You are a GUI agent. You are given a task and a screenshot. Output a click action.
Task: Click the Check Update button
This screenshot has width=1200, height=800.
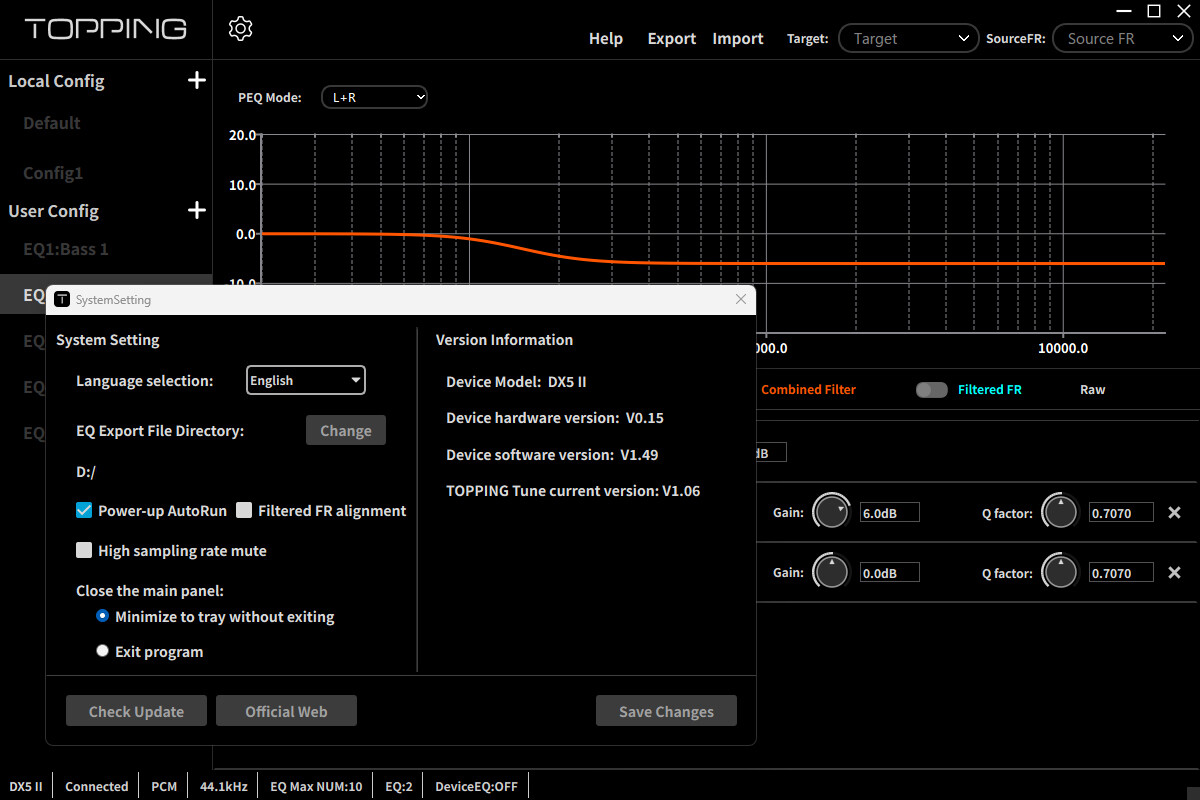(136, 711)
